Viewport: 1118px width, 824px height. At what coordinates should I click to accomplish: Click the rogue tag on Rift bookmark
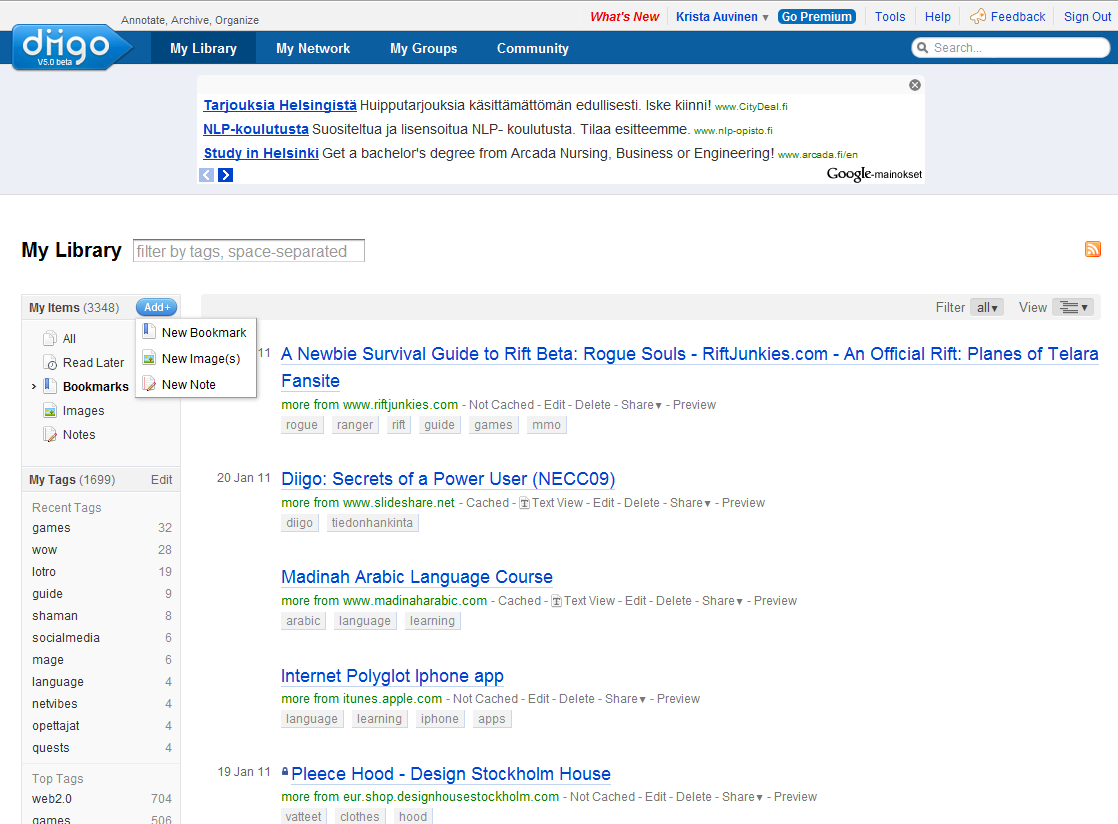(302, 425)
